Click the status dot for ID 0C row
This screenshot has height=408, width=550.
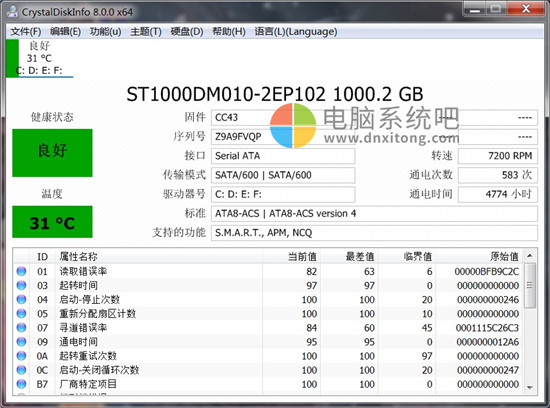pyautogui.click(x=21, y=370)
